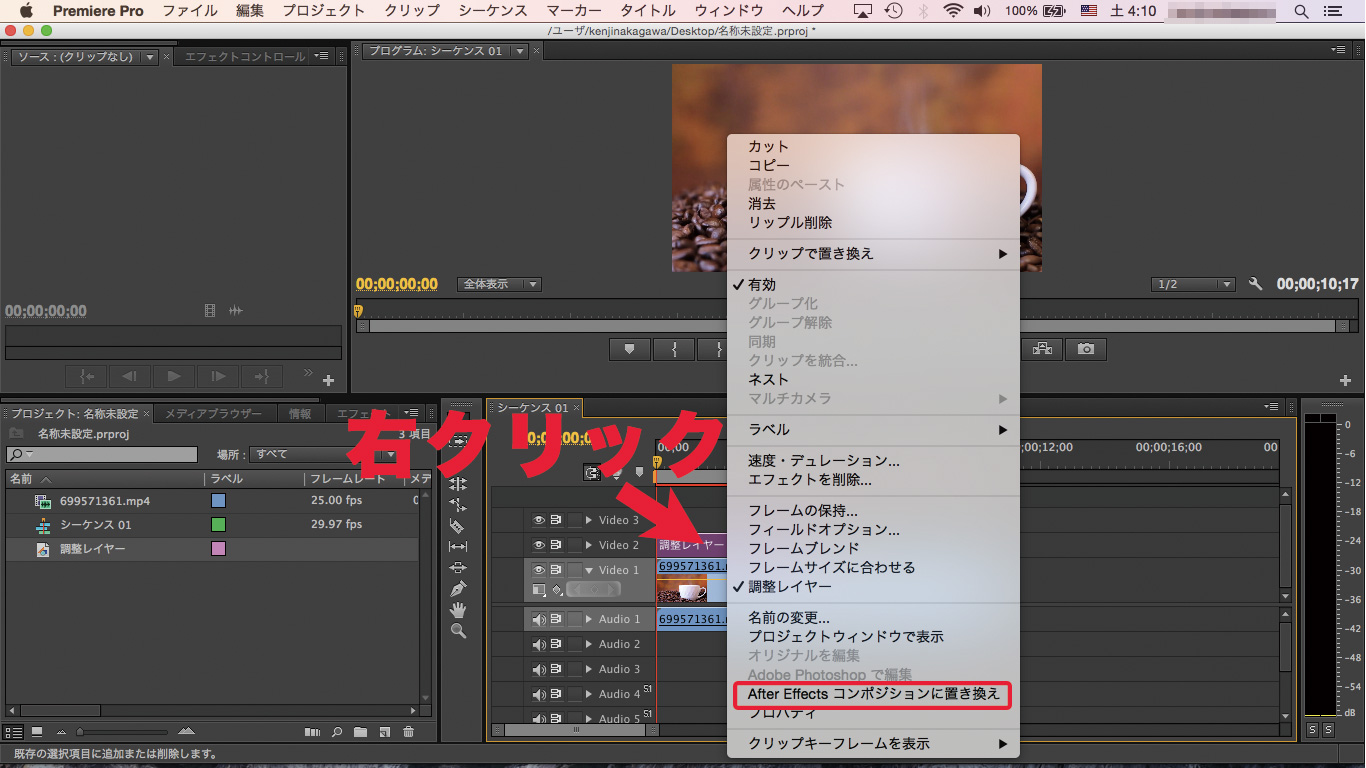Expand the Video 2 track

(589, 545)
